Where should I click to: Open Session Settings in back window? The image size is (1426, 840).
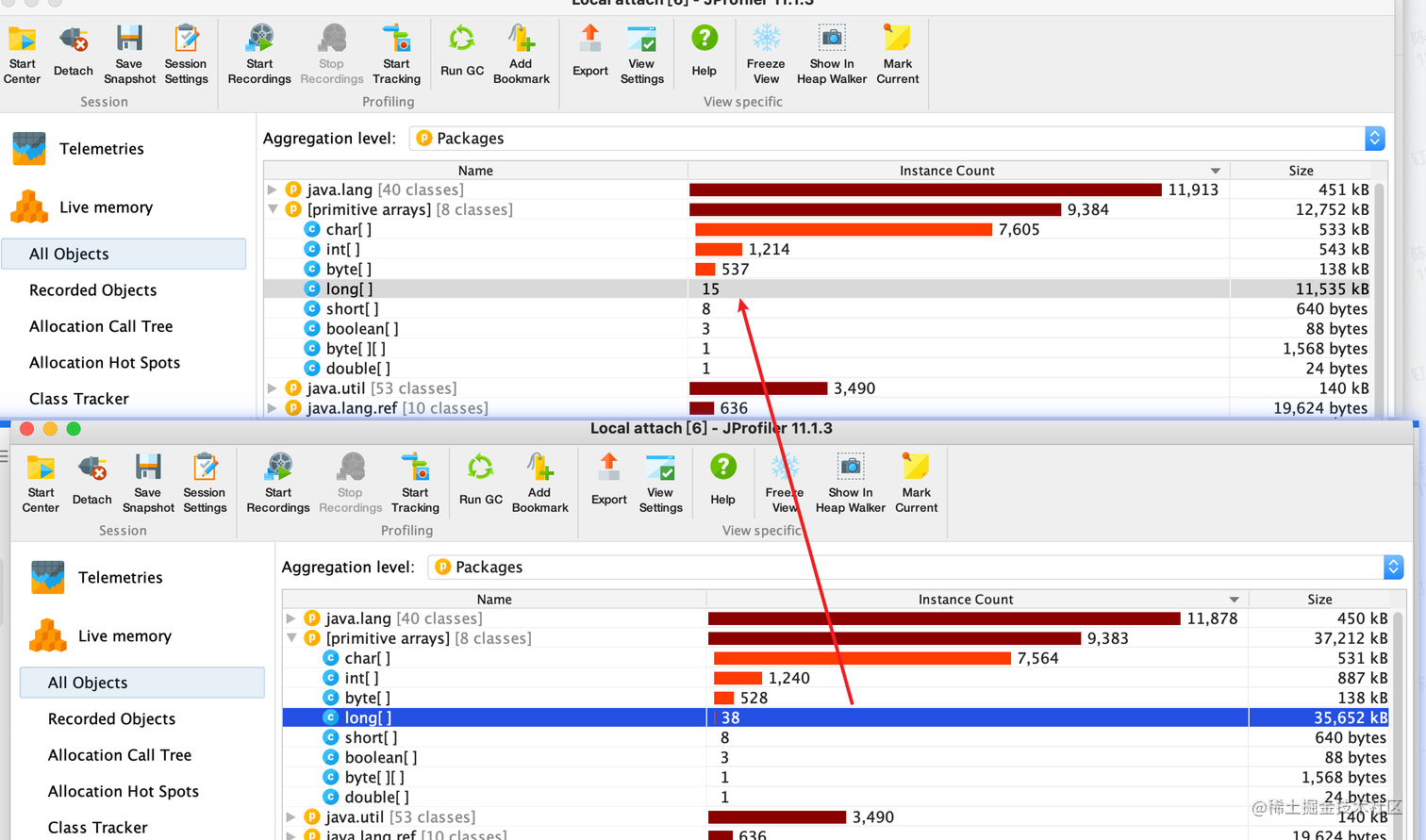coord(186,53)
